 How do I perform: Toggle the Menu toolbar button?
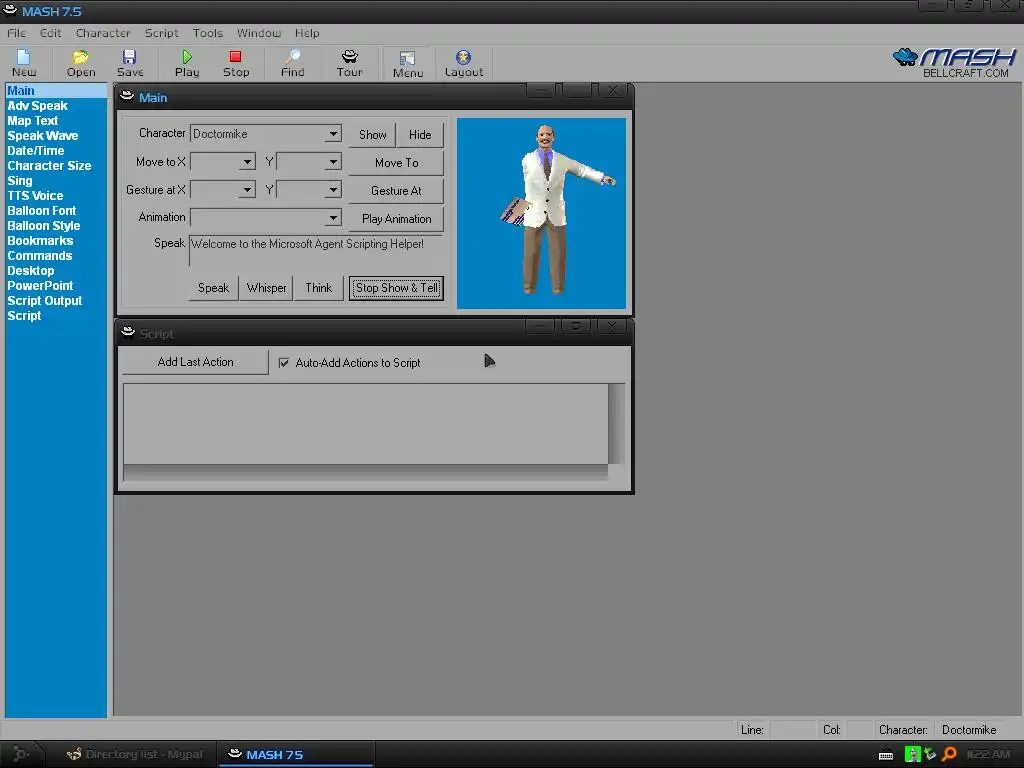click(408, 64)
